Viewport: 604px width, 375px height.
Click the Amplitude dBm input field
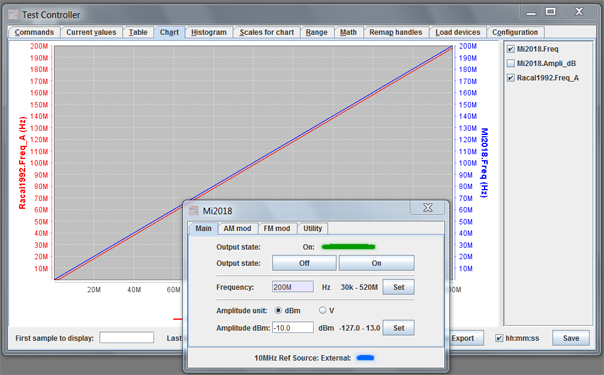coord(293,328)
